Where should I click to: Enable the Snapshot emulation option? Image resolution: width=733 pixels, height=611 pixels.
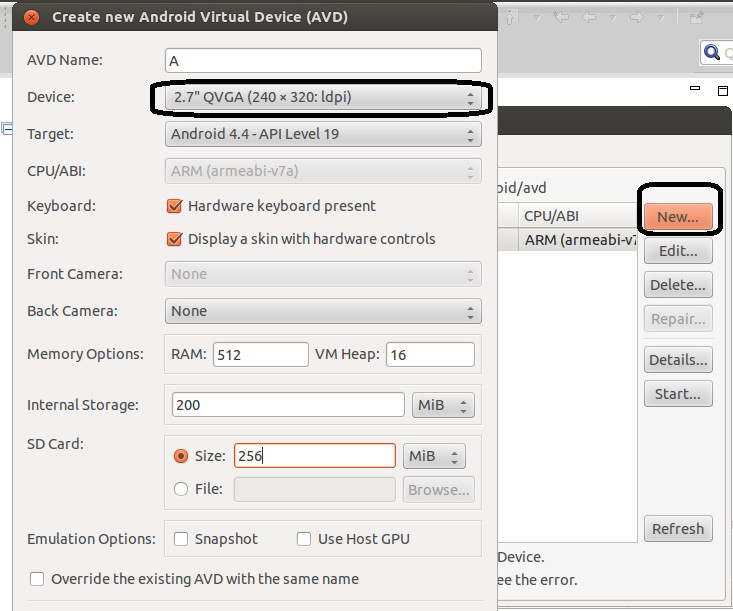181,539
